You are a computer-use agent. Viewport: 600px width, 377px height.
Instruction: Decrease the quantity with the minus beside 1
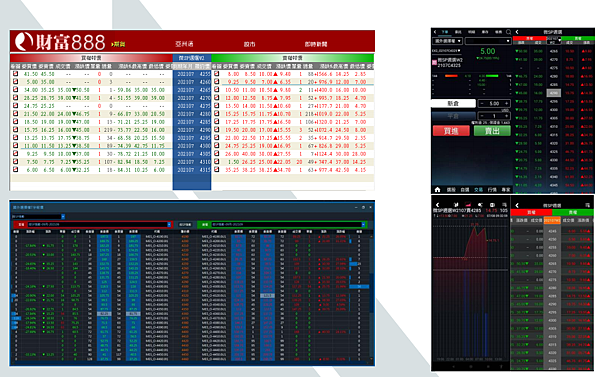[x=482, y=116]
